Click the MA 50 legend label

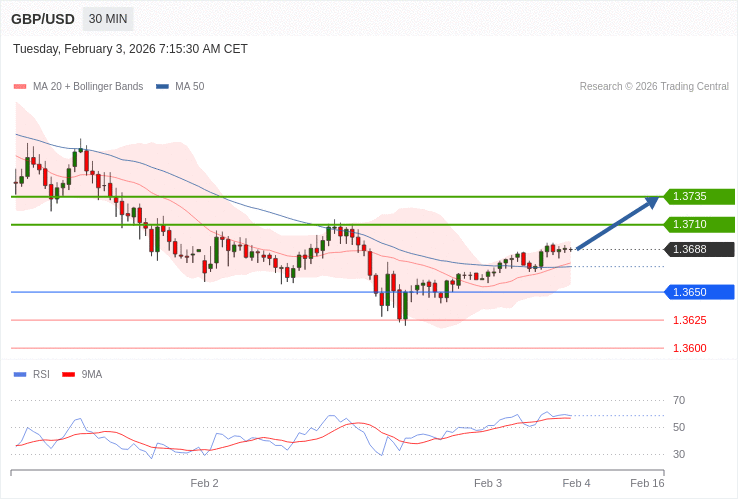[x=190, y=87]
